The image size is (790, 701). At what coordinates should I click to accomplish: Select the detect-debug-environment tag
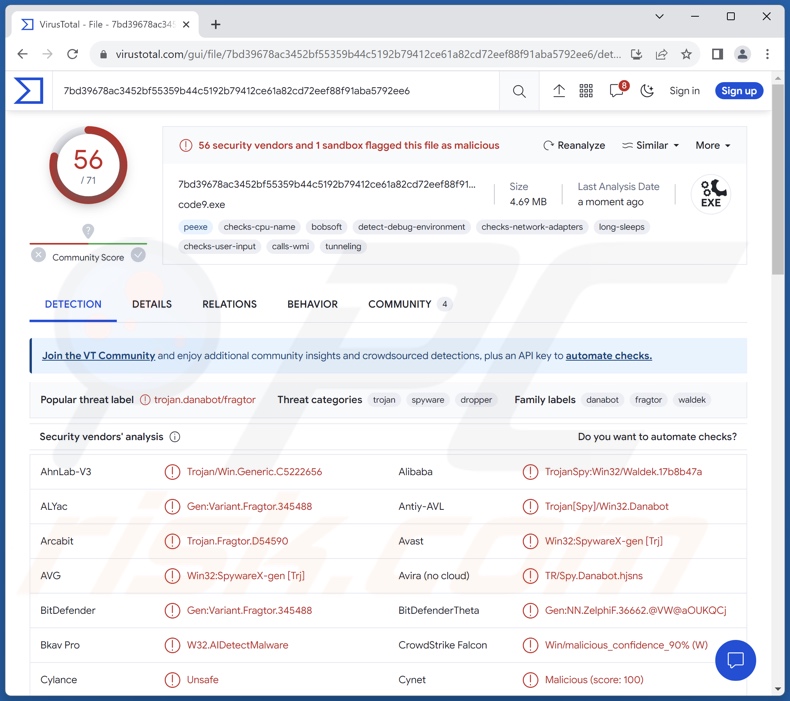(x=412, y=227)
